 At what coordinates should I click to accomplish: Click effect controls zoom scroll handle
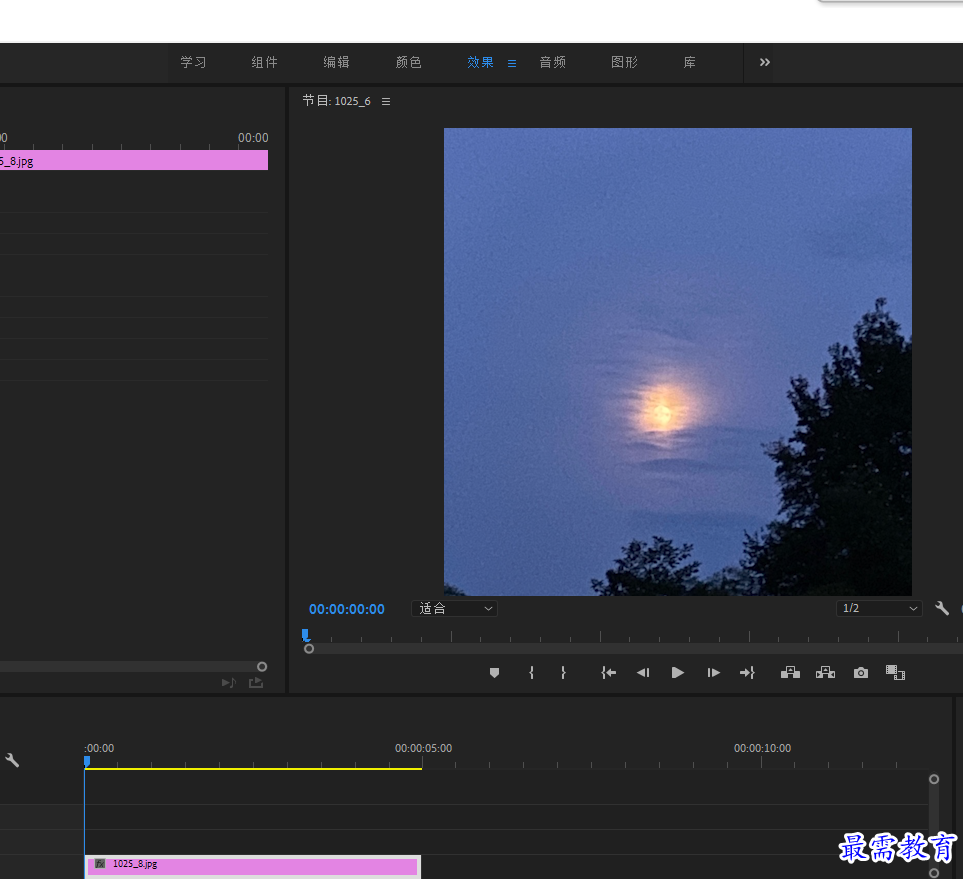(262, 666)
